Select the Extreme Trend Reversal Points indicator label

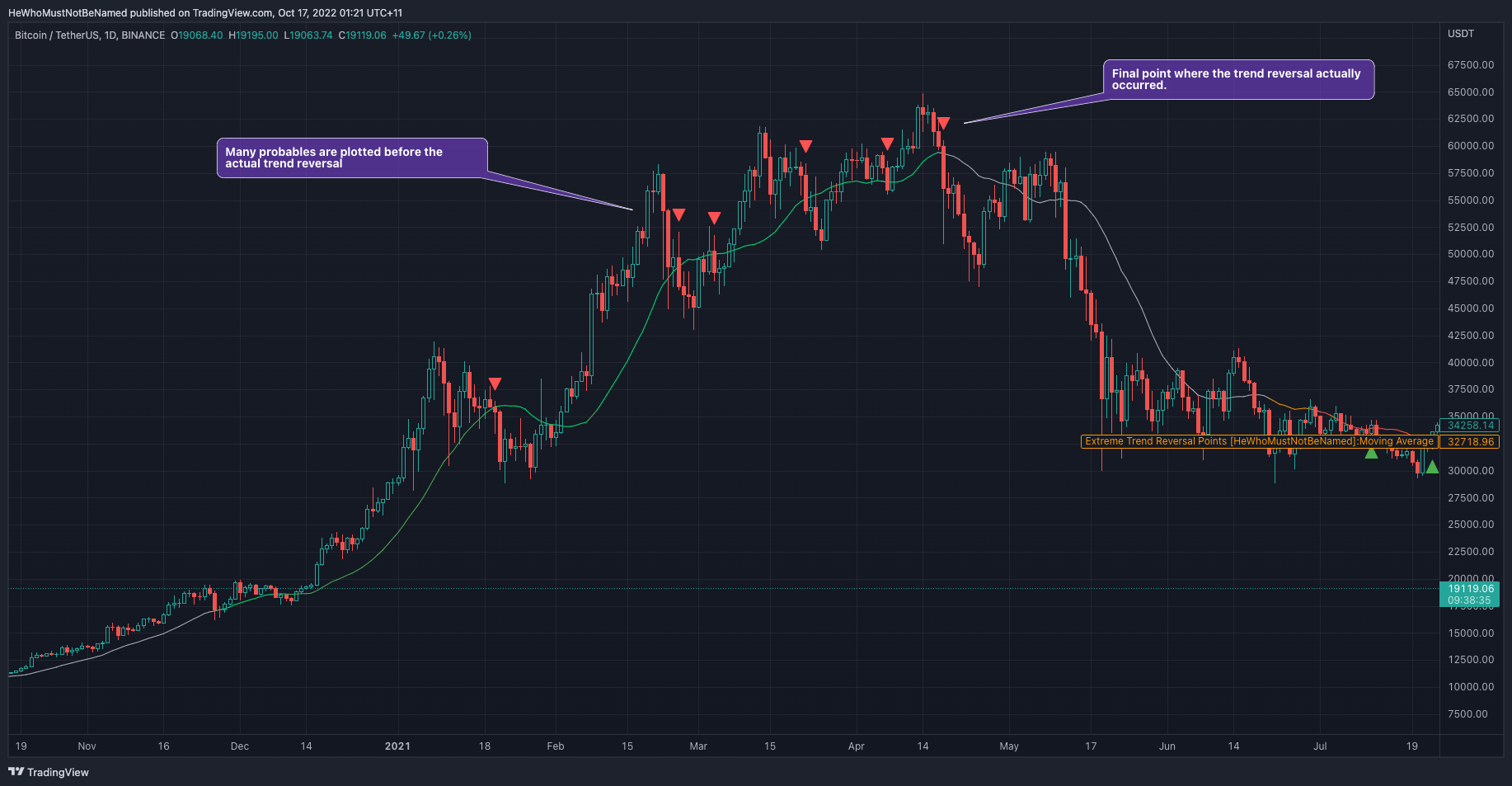point(1260,441)
